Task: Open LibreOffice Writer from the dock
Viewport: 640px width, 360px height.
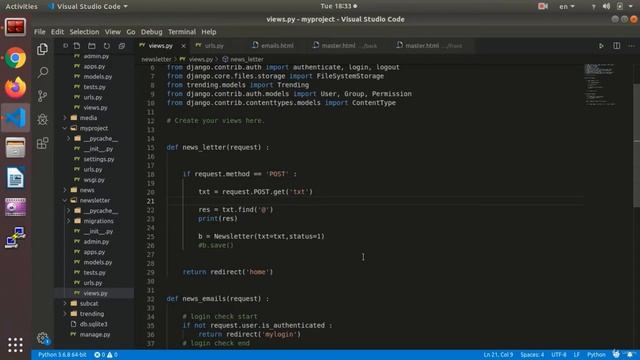Action: pyautogui.click(x=16, y=178)
